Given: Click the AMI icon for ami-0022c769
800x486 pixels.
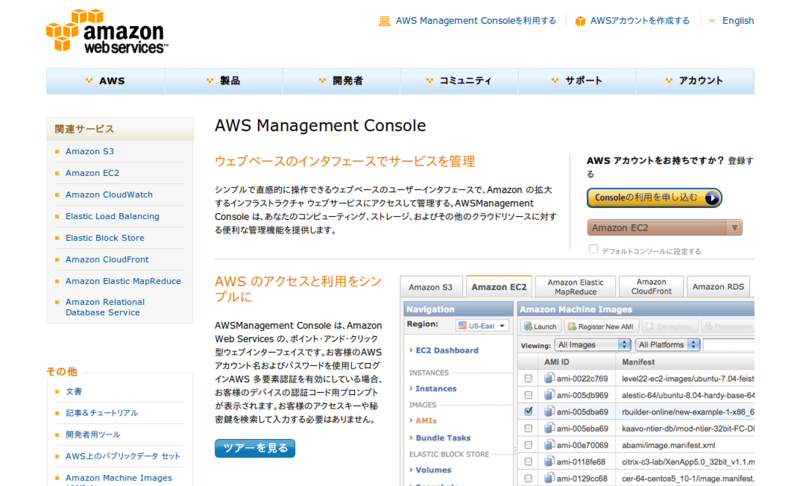Looking at the screenshot, I should pyautogui.click(x=549, y=378).
